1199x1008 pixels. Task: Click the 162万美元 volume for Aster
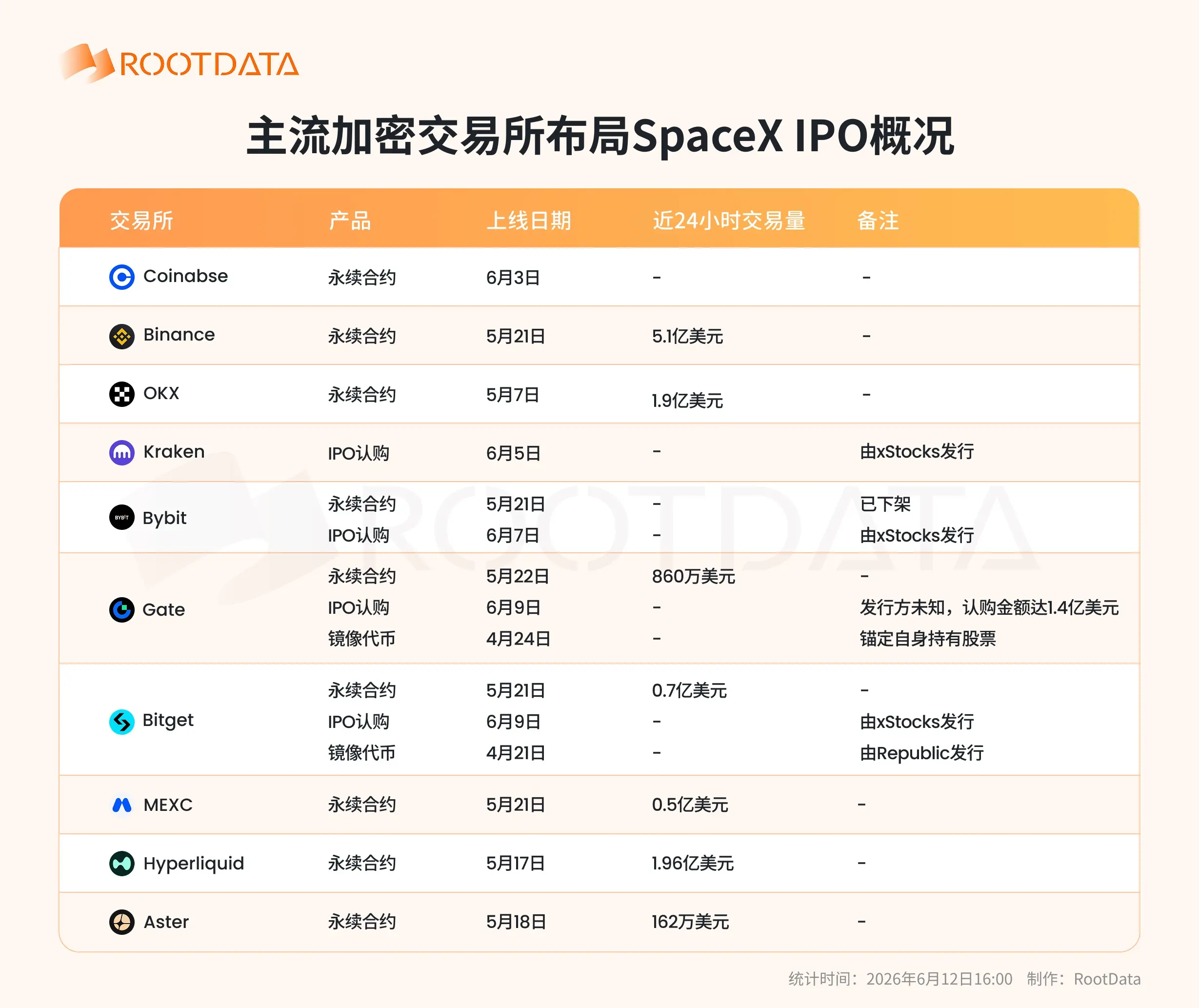691,922
